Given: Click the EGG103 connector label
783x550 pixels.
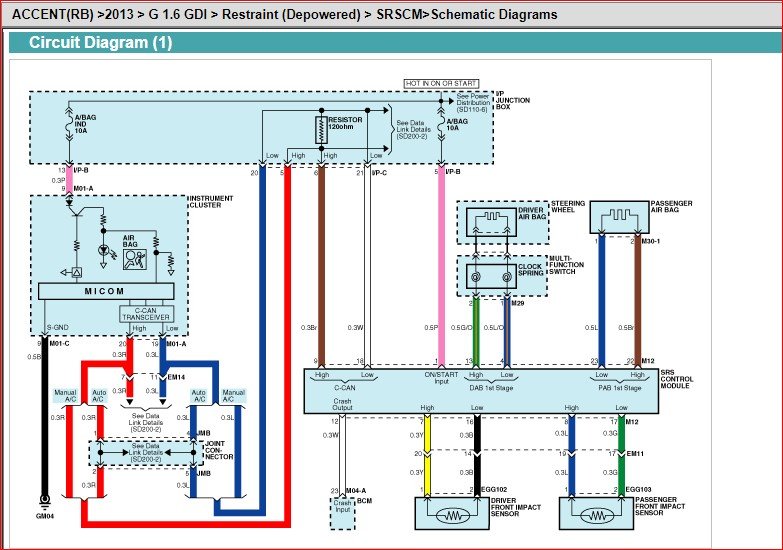Looking at the screenshot, I should pos(638,490).
